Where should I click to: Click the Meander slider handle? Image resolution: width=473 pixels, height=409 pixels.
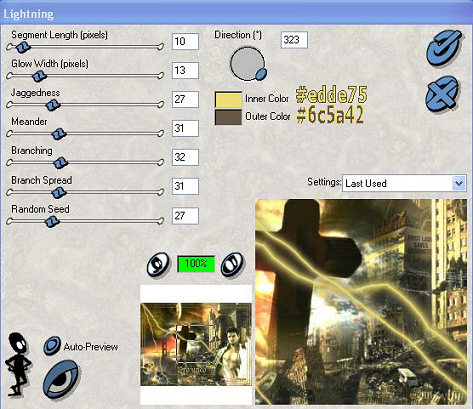tap(59, 134)
